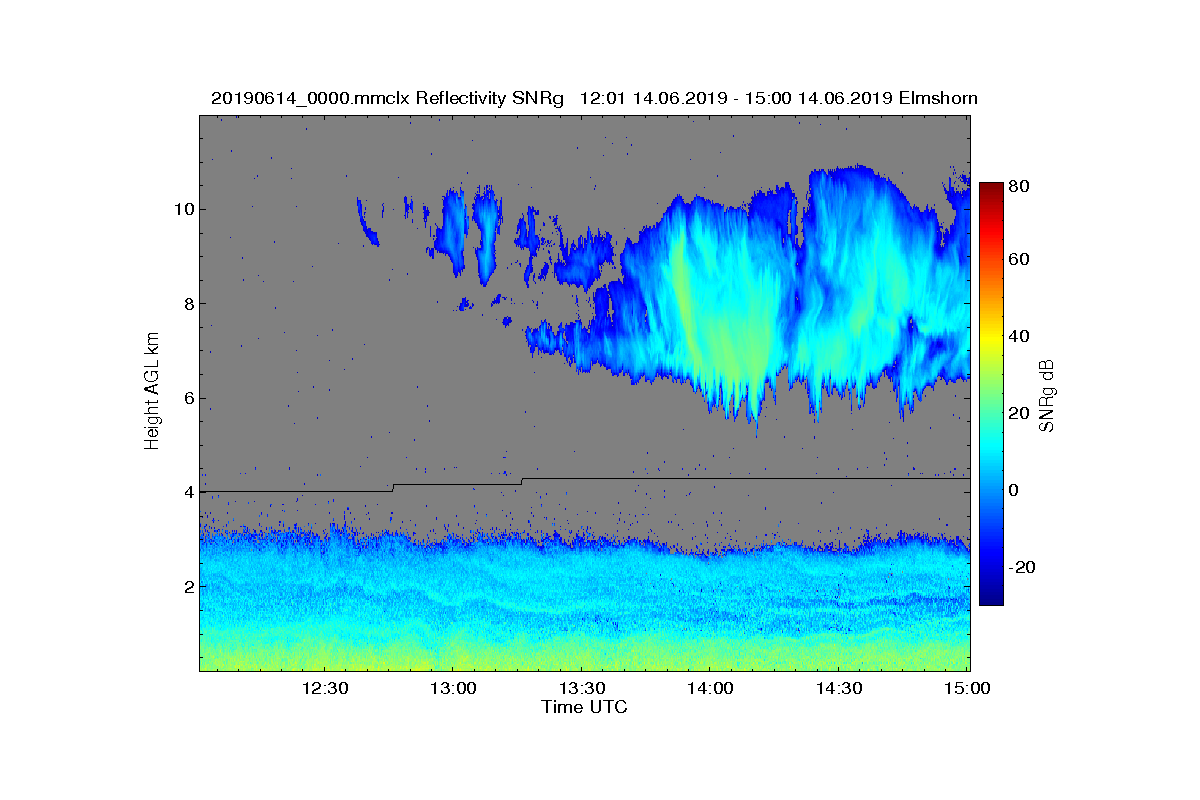The height and width of the screenshot is (800, 1200).
Task: Click the 14:00 time axis label
Action: 710,689
